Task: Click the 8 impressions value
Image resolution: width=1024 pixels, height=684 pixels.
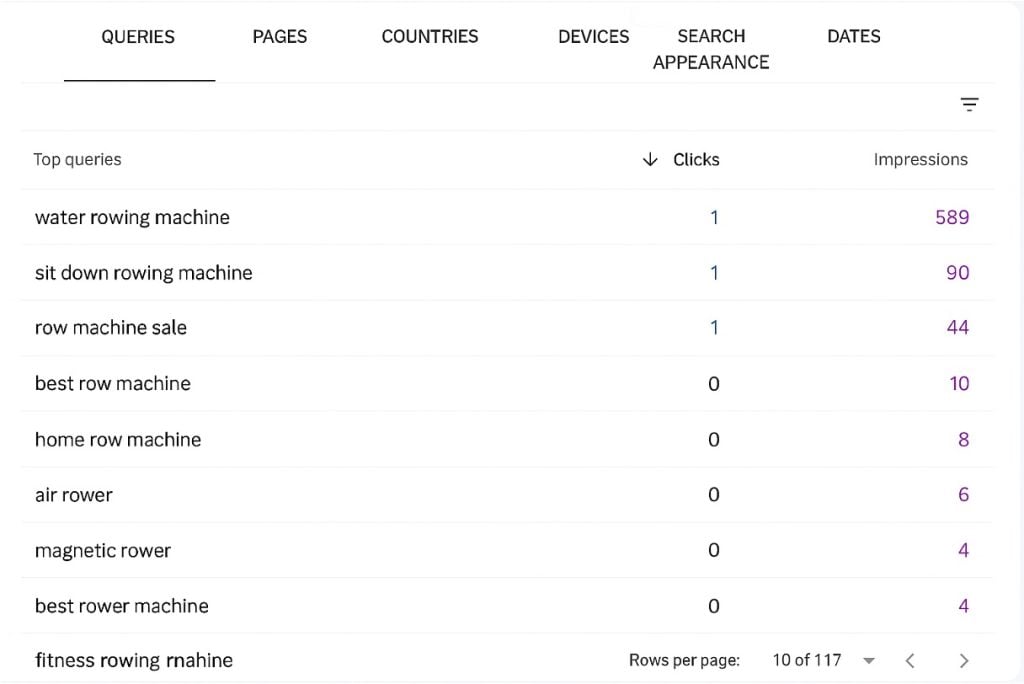Action: click(963, 440)
